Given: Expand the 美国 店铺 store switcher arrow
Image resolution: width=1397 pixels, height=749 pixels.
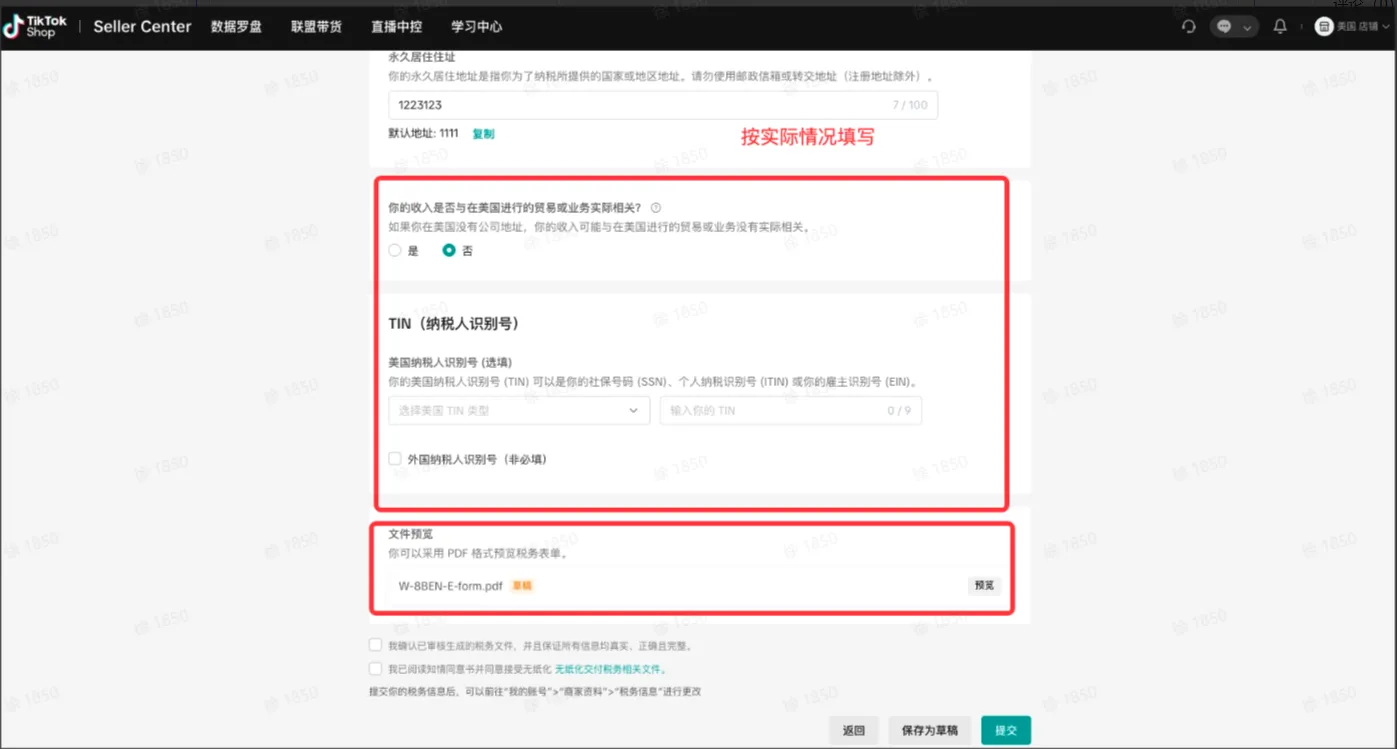Looking at the screenshot, I should tap(1386, 27).
